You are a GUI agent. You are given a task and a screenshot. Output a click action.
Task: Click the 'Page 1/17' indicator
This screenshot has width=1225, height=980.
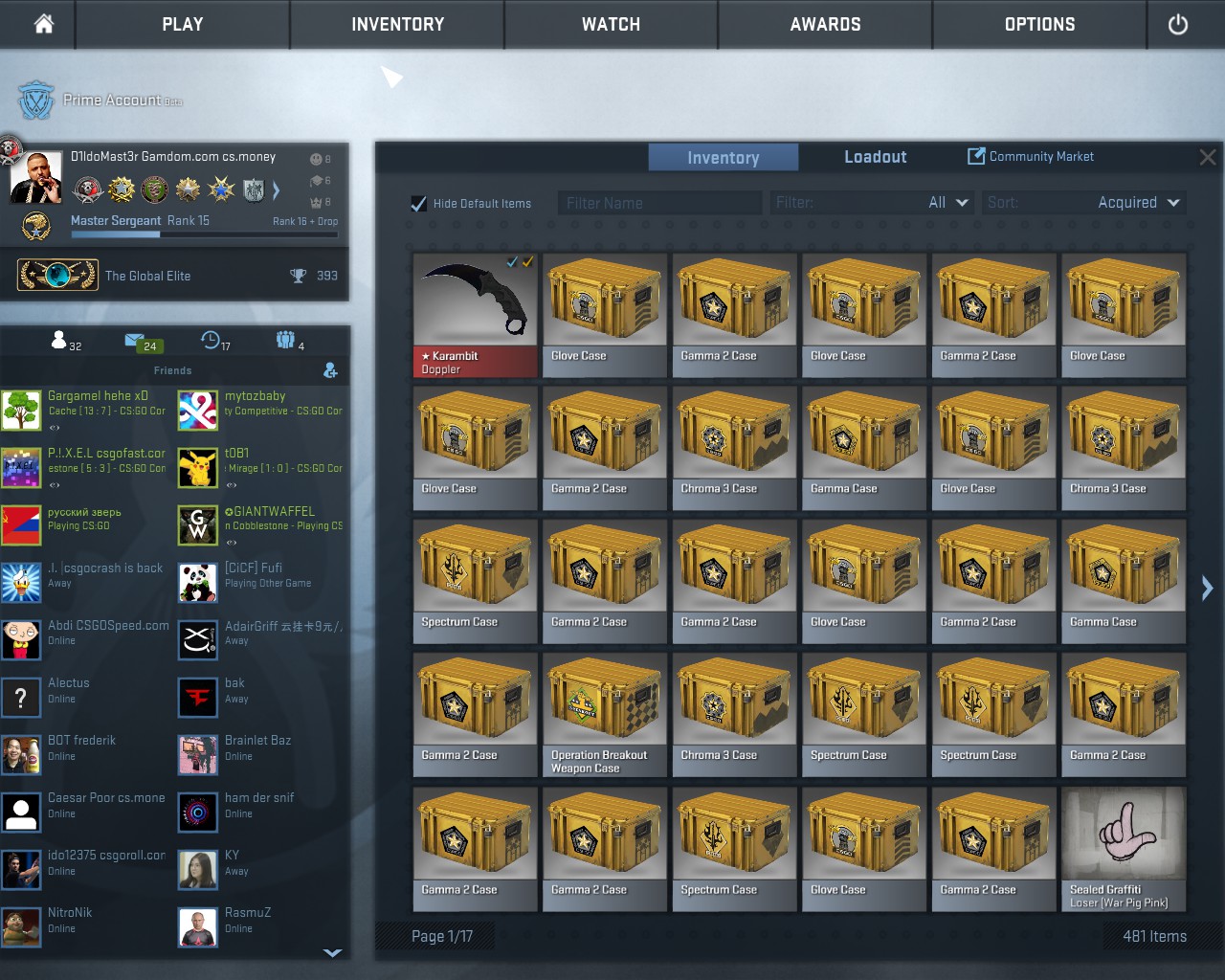tap(442, 936)
